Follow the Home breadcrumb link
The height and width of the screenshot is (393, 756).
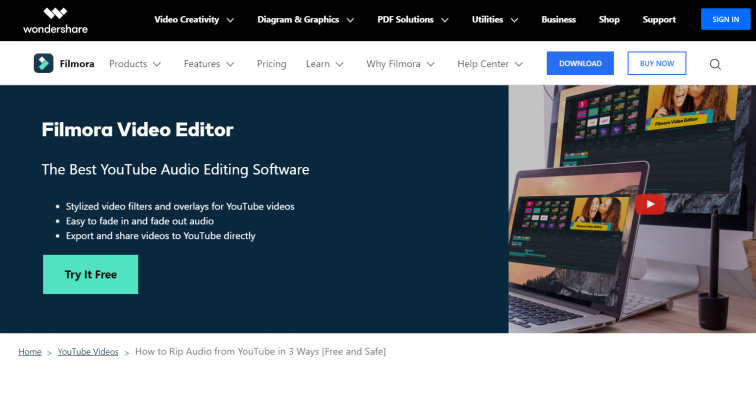click(30, 352)
